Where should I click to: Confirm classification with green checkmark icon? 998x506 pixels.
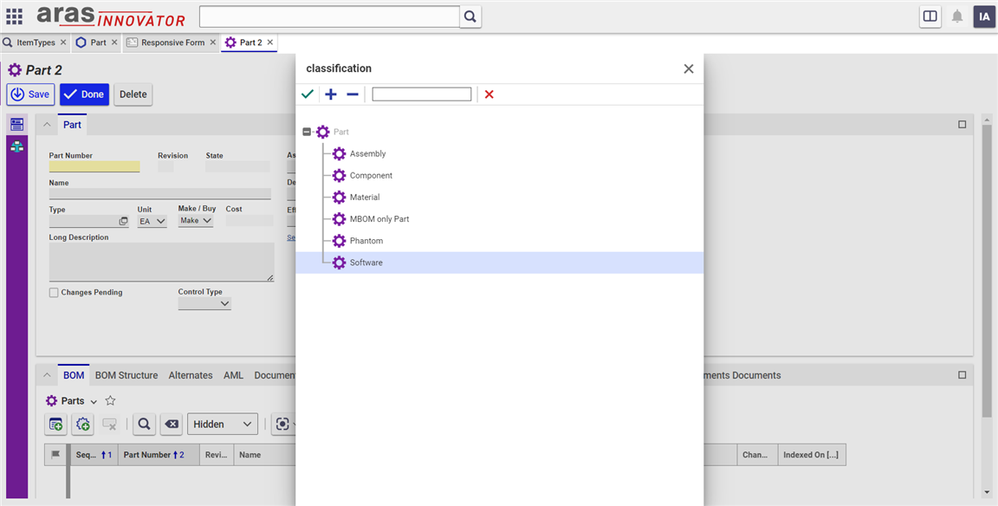(308, 94)
